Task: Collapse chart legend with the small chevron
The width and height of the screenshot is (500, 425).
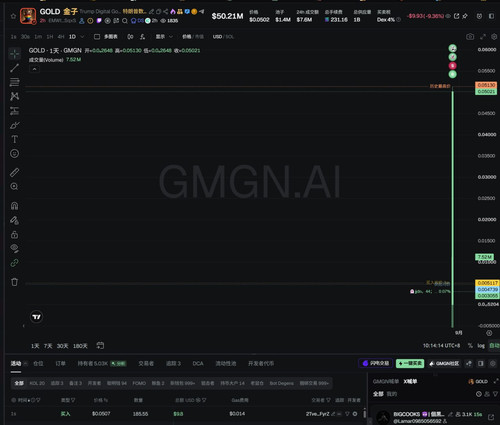Action: [34, 69]
